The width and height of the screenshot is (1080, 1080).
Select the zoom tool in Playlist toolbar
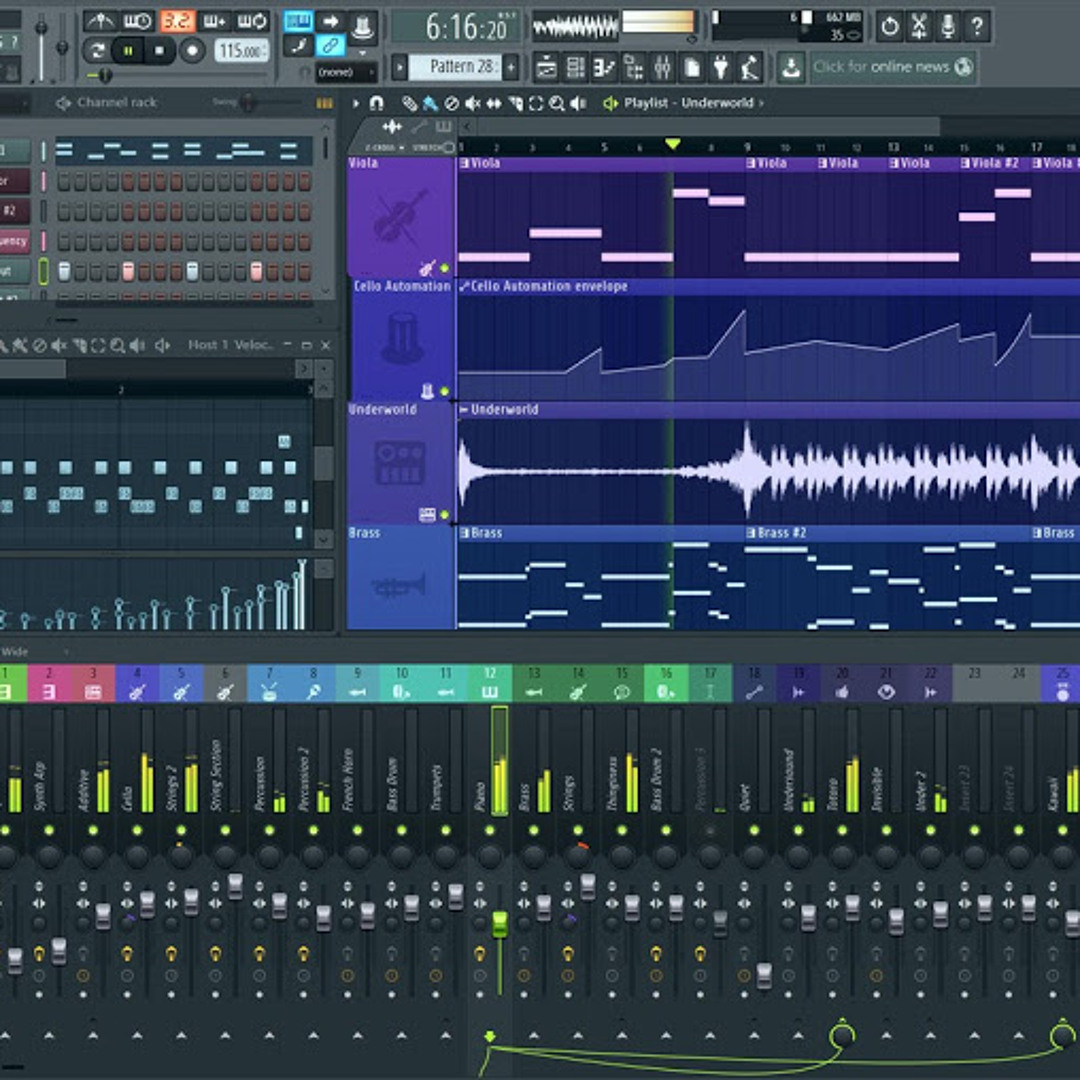pos(557,103)
